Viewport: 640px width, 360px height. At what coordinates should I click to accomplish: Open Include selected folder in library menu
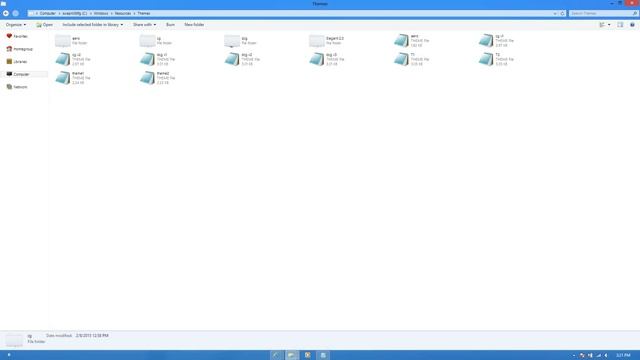(93, 25)
